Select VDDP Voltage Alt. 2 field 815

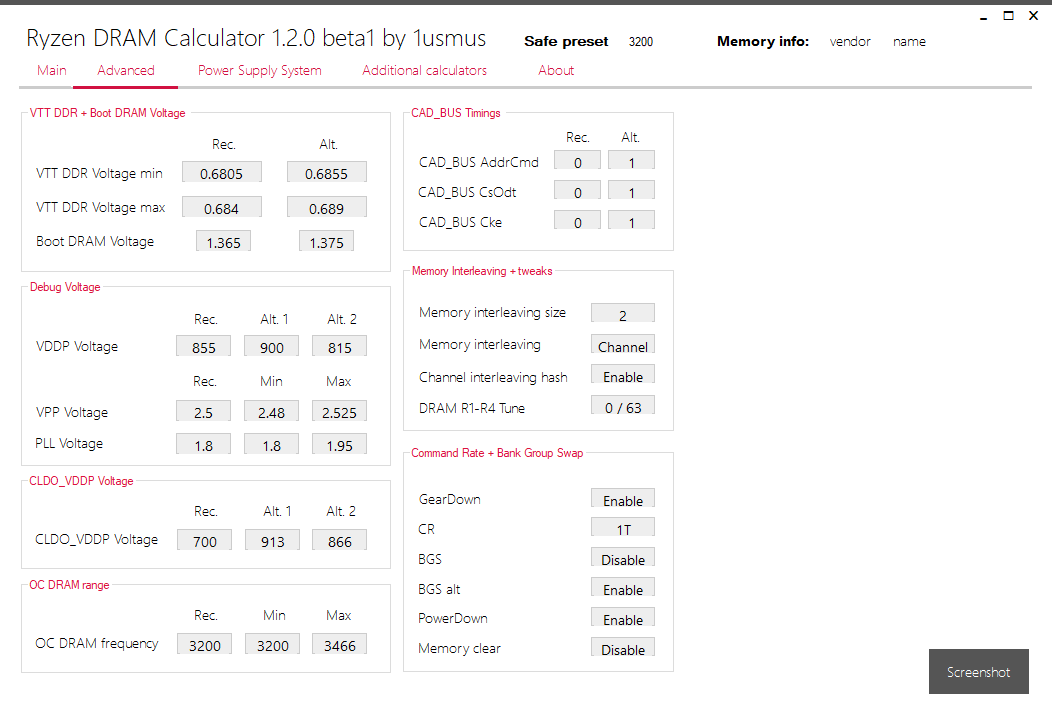pyautogui.click(x=339, y=346)
